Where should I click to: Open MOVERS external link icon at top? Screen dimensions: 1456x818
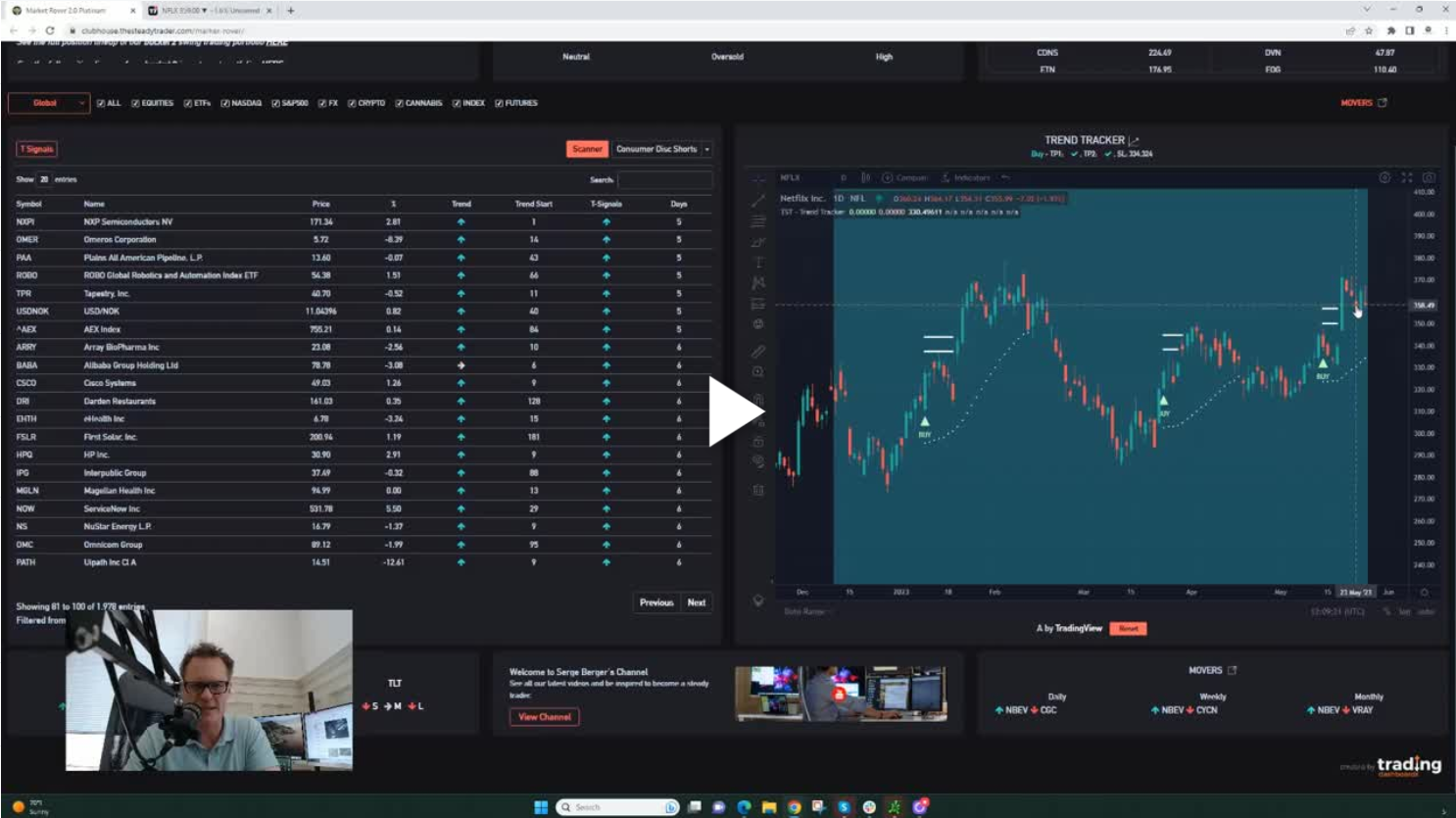tap(1383, 103)
